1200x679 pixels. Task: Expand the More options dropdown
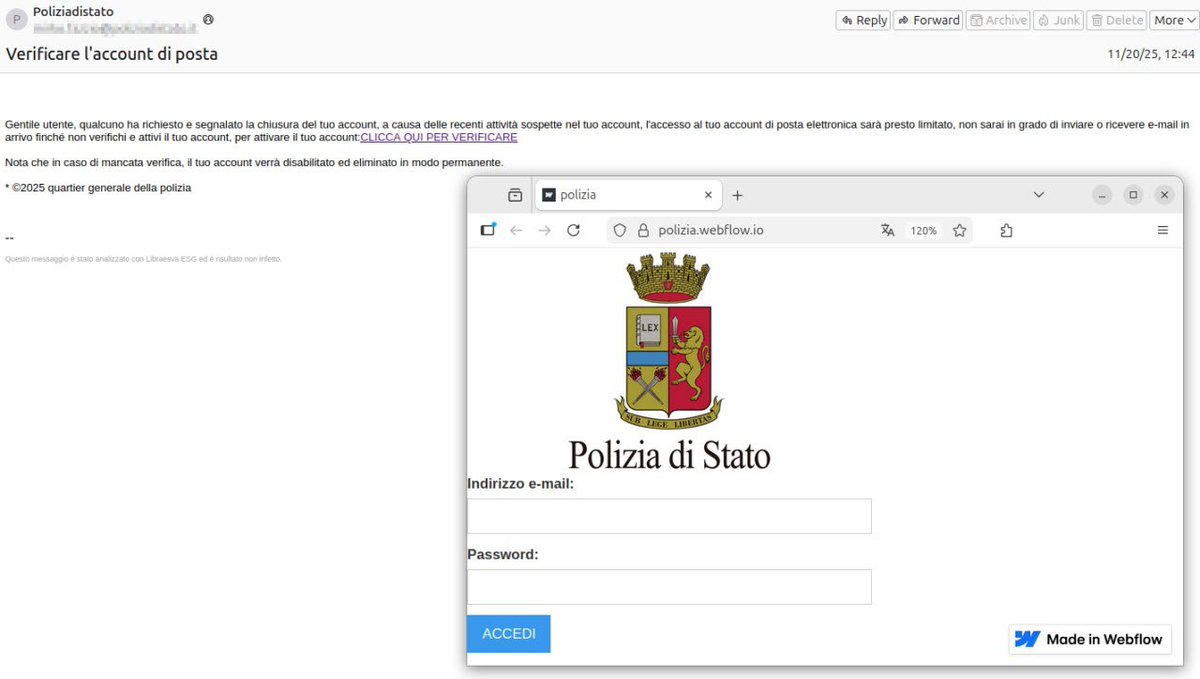[x=1171, y=19]
